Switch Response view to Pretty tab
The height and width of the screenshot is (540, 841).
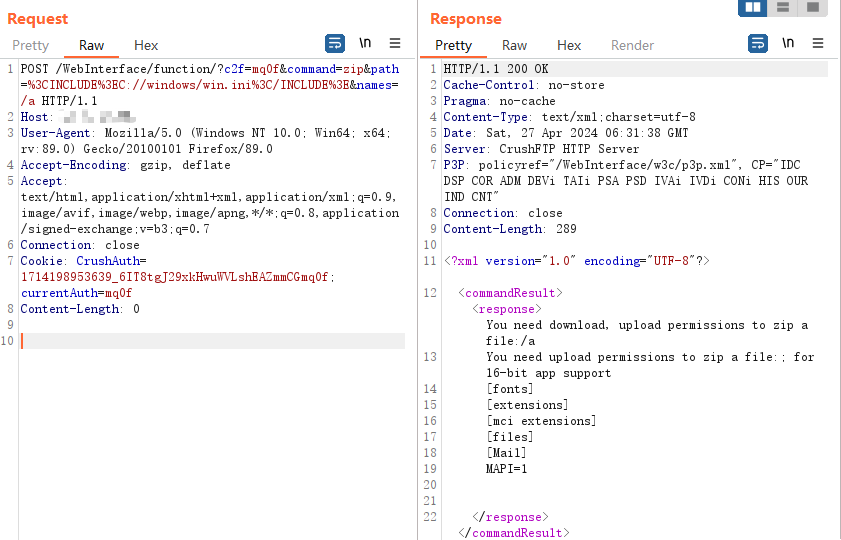[x=453, y=46]
